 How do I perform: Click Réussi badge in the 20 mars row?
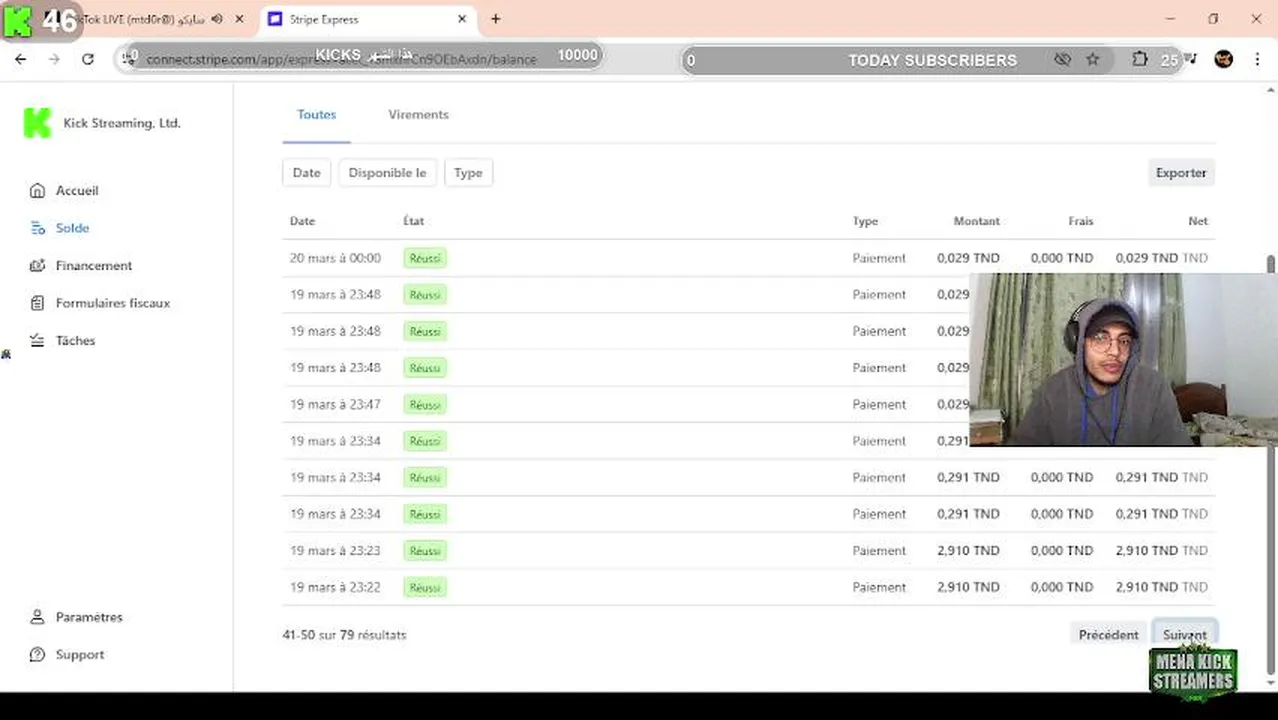(x=425, y=258)
